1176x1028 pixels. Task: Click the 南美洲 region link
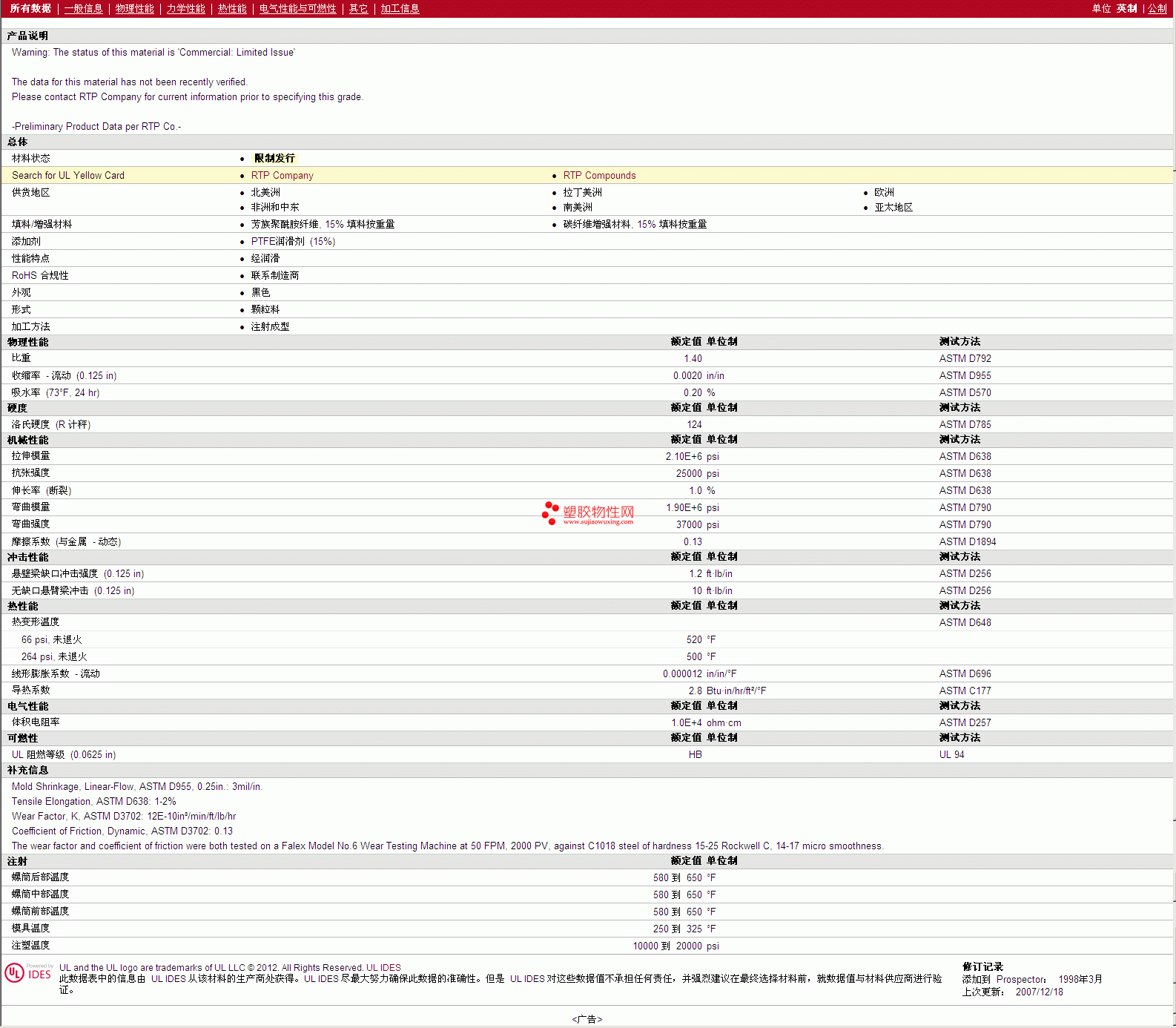coord(578,208)
